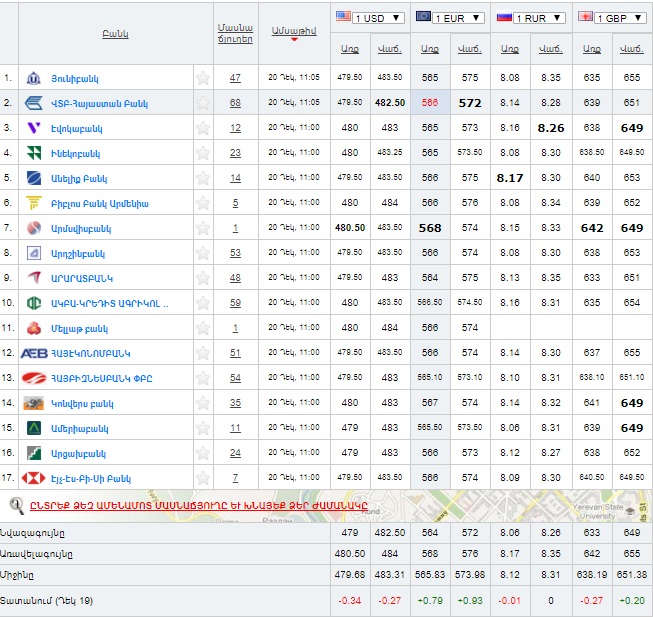653x617 pixels.
Task: Click the Converse Bank logo icon
Action: [34, 403]
